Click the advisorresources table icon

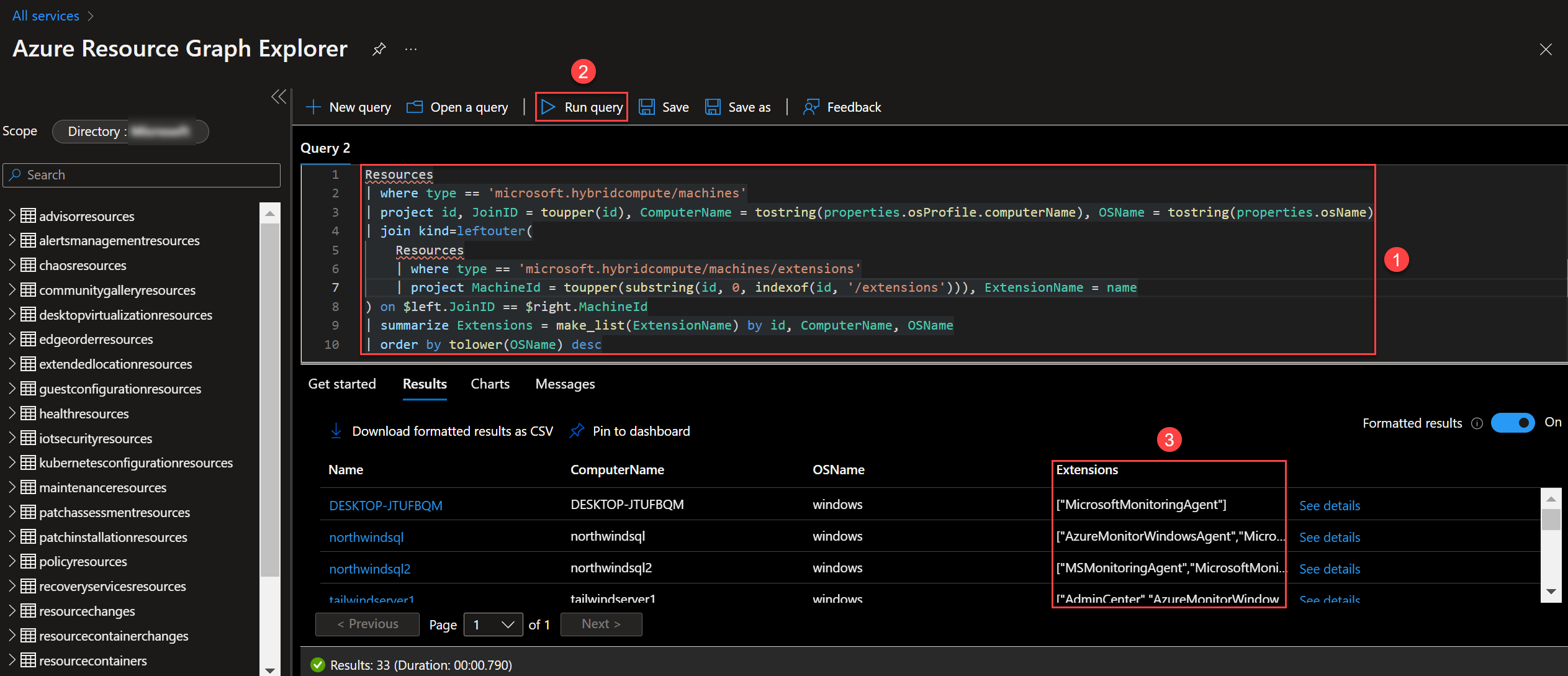pos(28,216)
